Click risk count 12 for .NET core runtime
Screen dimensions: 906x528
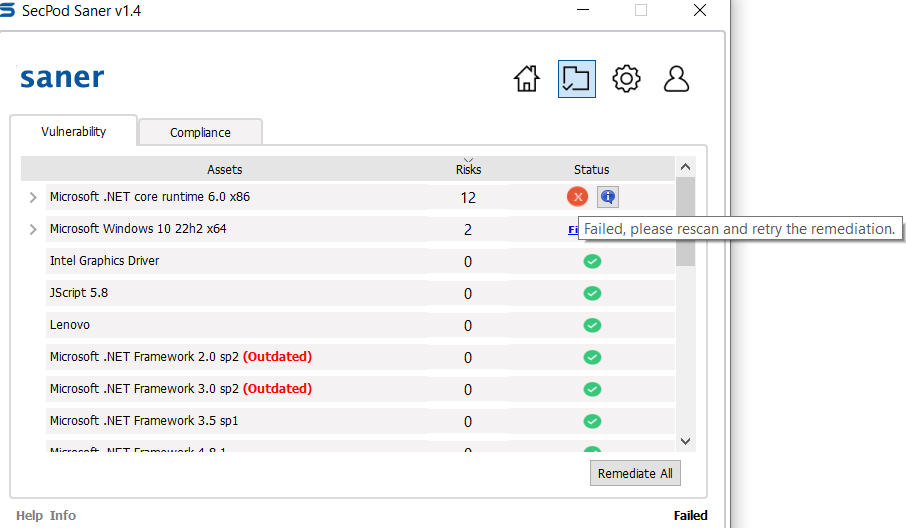(468, 198)
